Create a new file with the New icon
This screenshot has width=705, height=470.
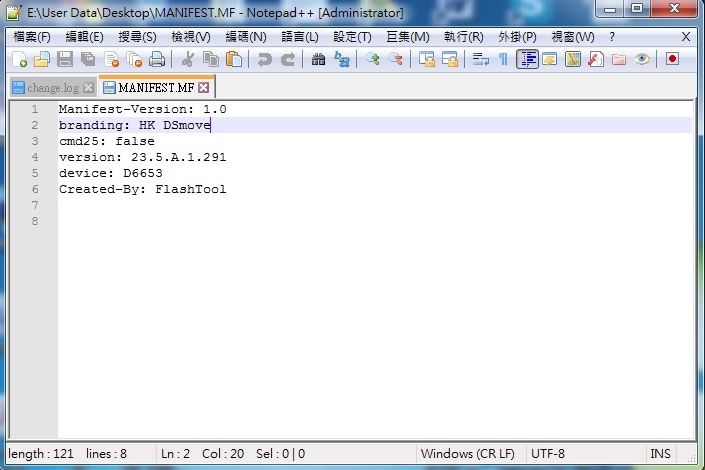[x=19, y=59]
